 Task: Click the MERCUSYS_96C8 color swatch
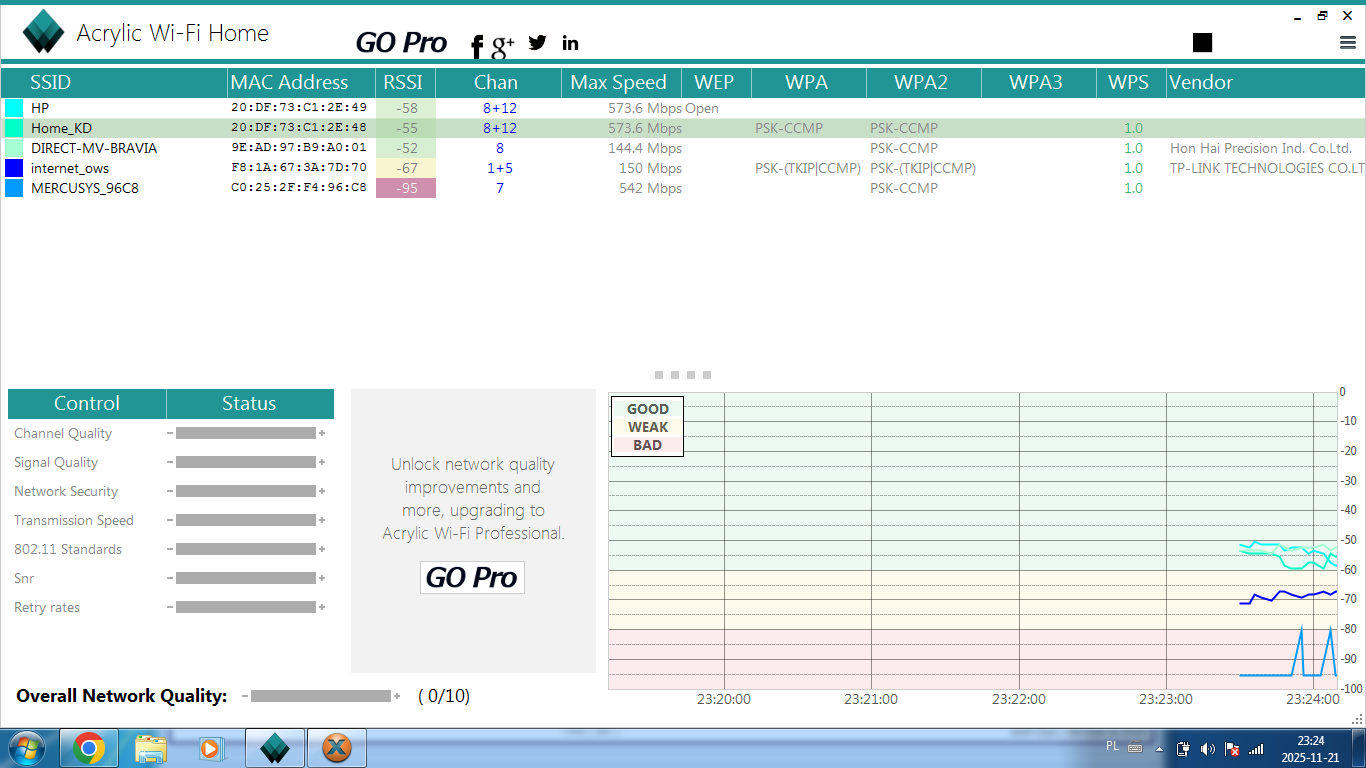click(14, 188)
